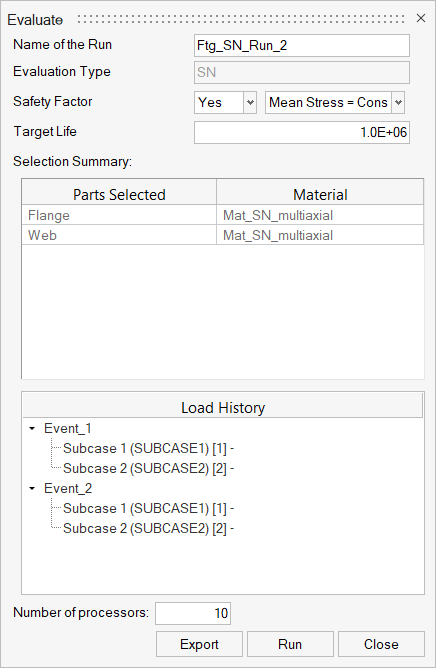Viewport: 436px width, 668px height.
Task: Click the Parts Selected column header
Action: (119, 194)
